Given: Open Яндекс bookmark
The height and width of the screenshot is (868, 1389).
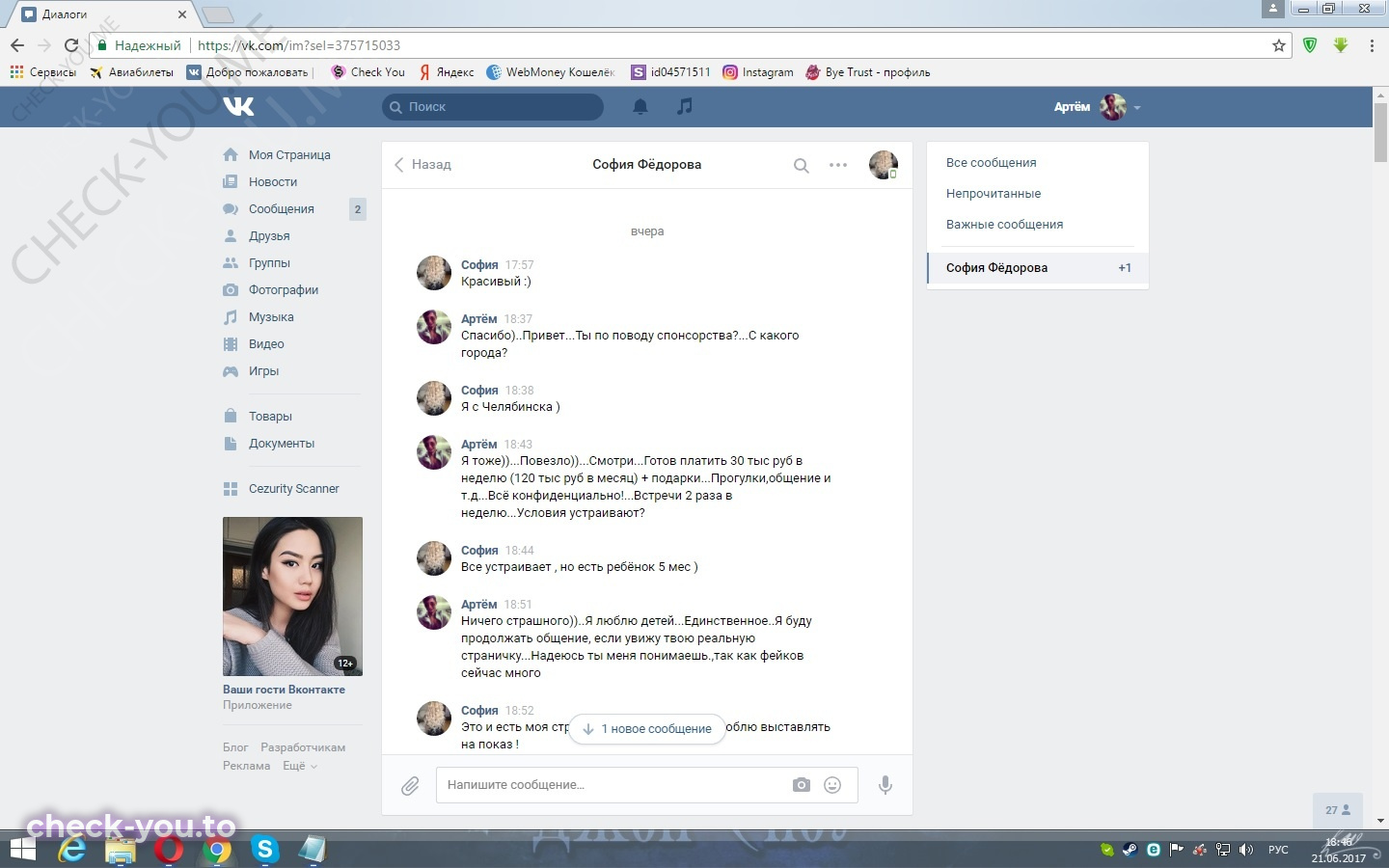Looking at the screenshot, I should pyautogui.click(x=447, y=72).
